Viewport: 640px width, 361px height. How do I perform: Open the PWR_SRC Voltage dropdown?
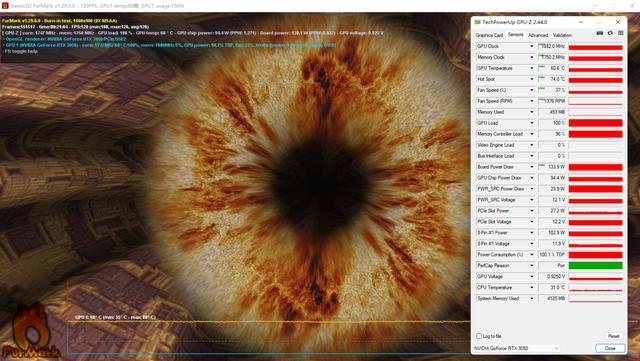point(531,200)
